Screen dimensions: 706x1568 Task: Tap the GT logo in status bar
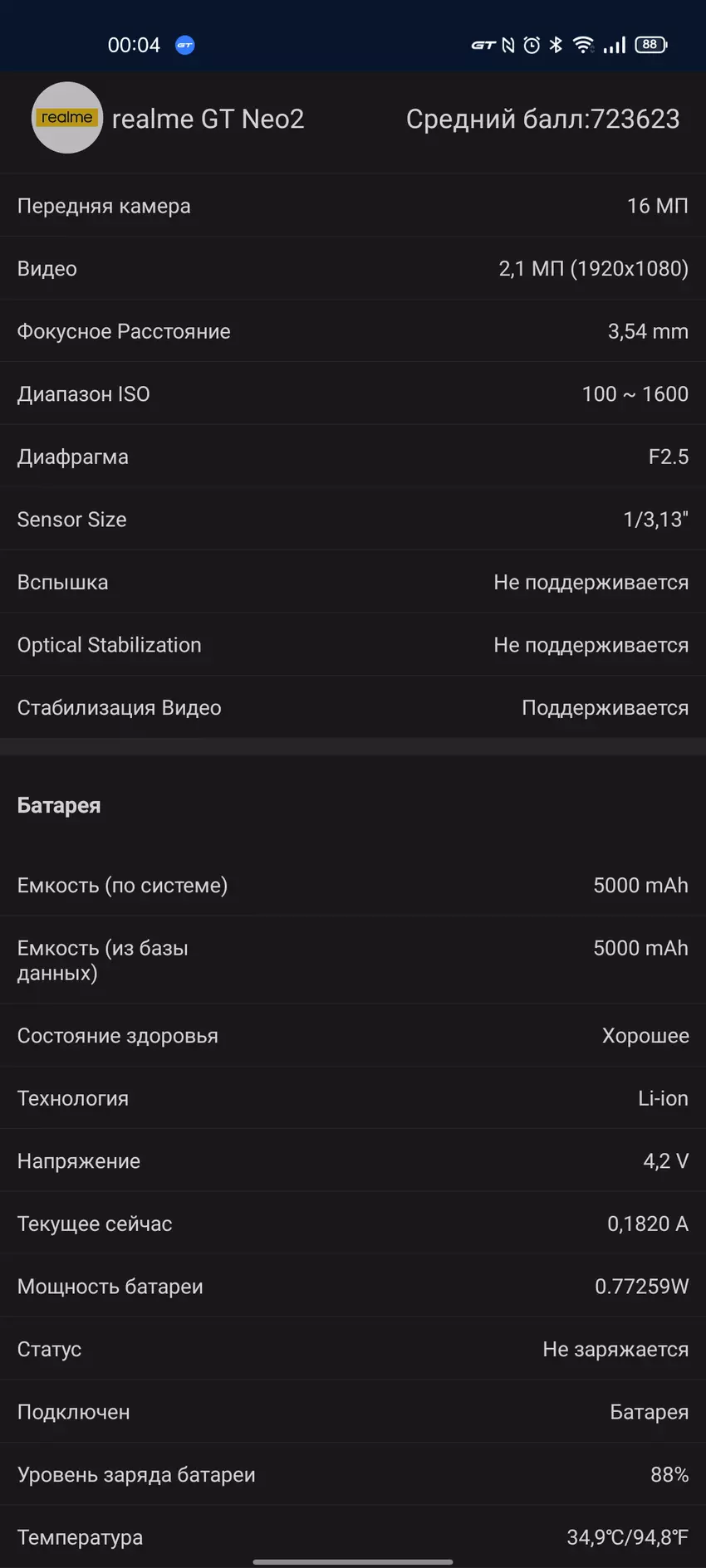tap(483, 46)
